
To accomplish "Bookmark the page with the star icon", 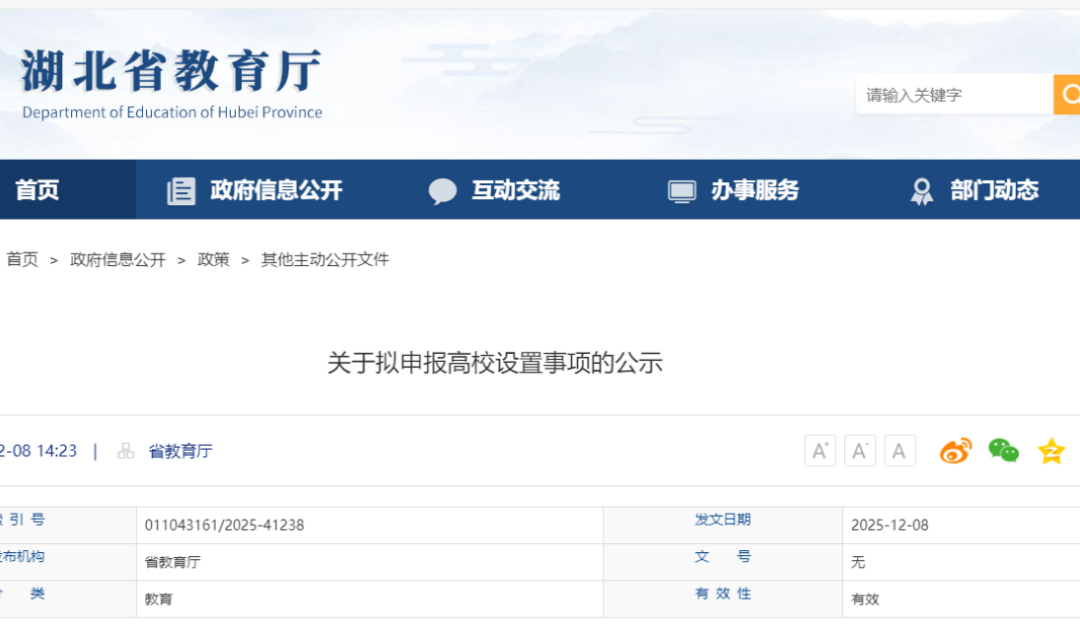I will coord(1051,451).
